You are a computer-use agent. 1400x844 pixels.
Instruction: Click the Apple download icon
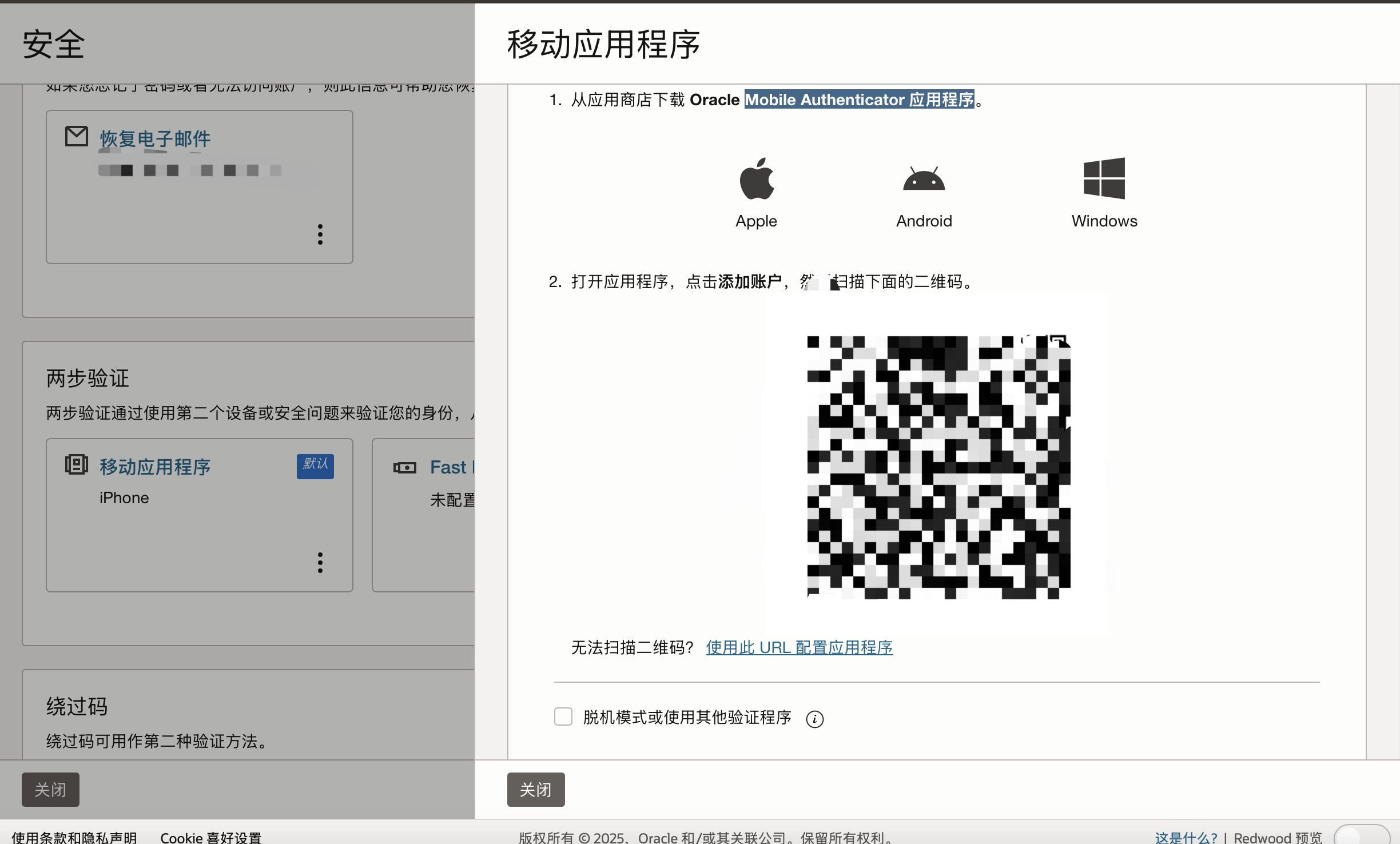(x=756, y=179)
